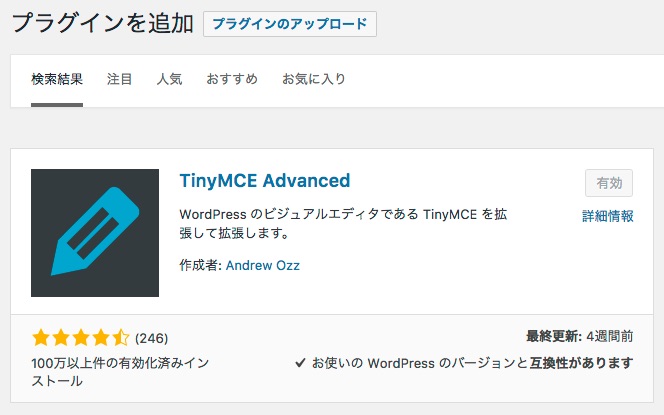Select the 検索結果 tab
The height and width of the screenshot is (415, 664).
click(x=57, y=79)
